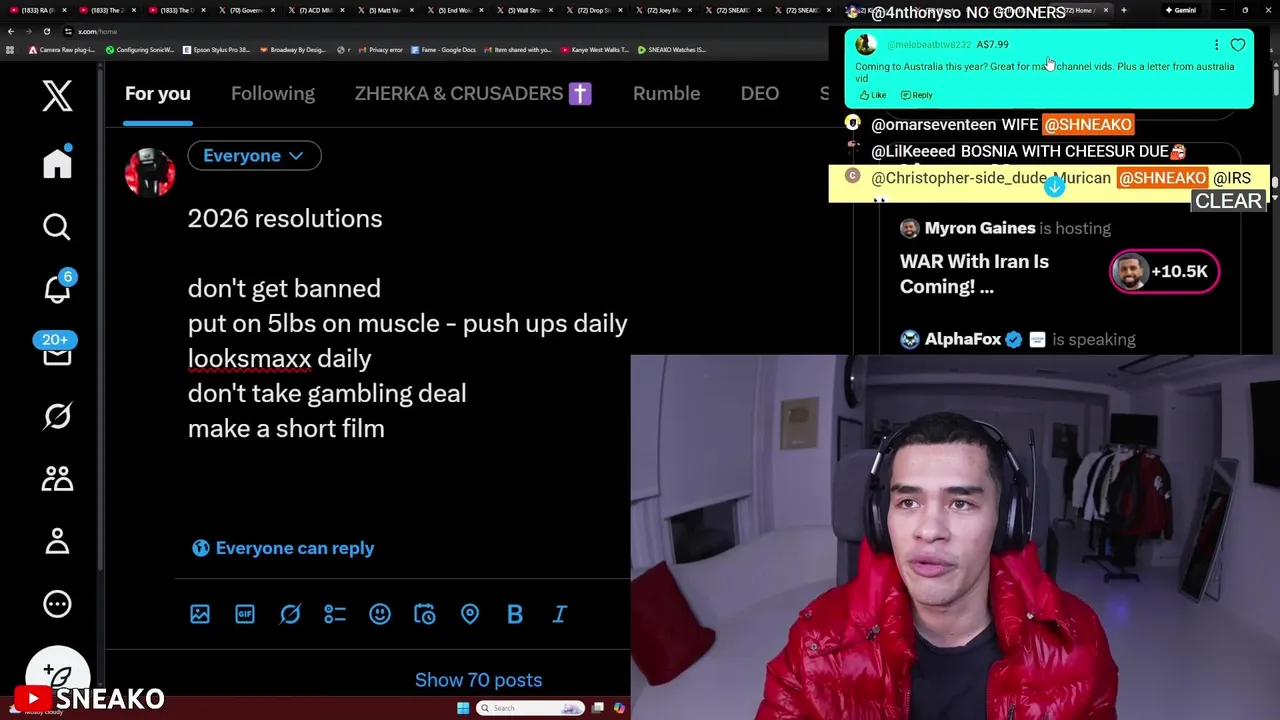Open the Everyone audience dropdown
The width and height of the screenshot is (1280, 720).
[254, 156]
